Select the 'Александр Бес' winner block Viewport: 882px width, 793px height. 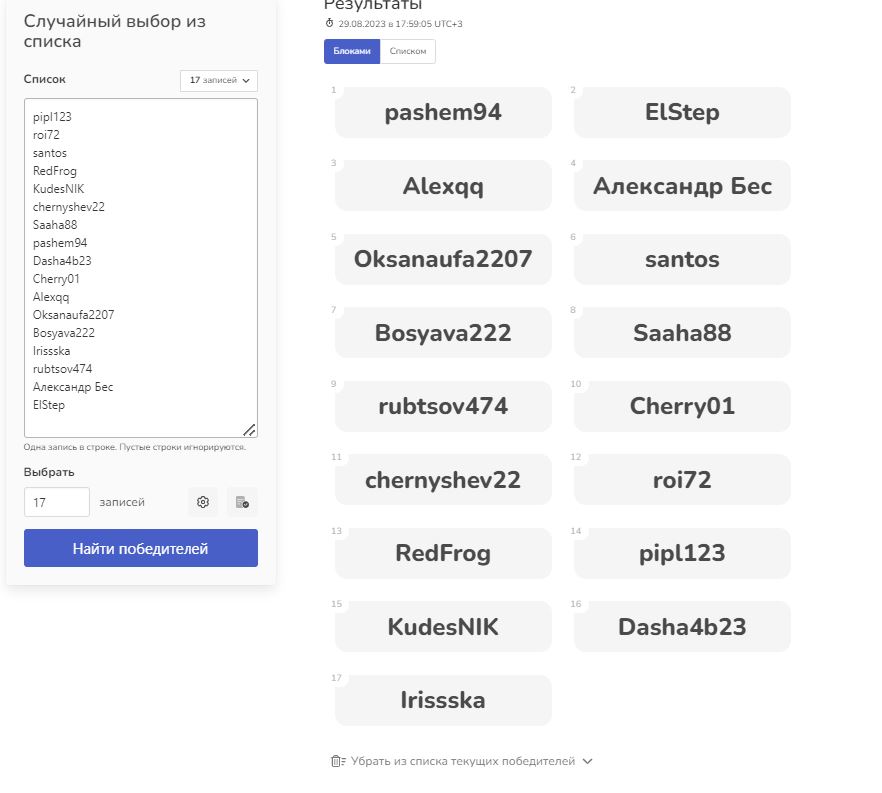pyautogui.click(x=682, y=186)
